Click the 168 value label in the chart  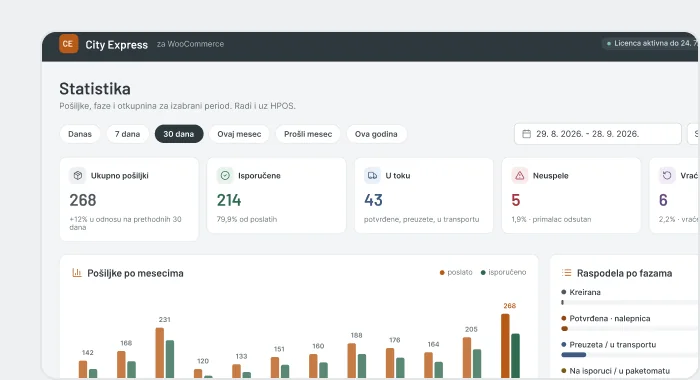(126, 343)
